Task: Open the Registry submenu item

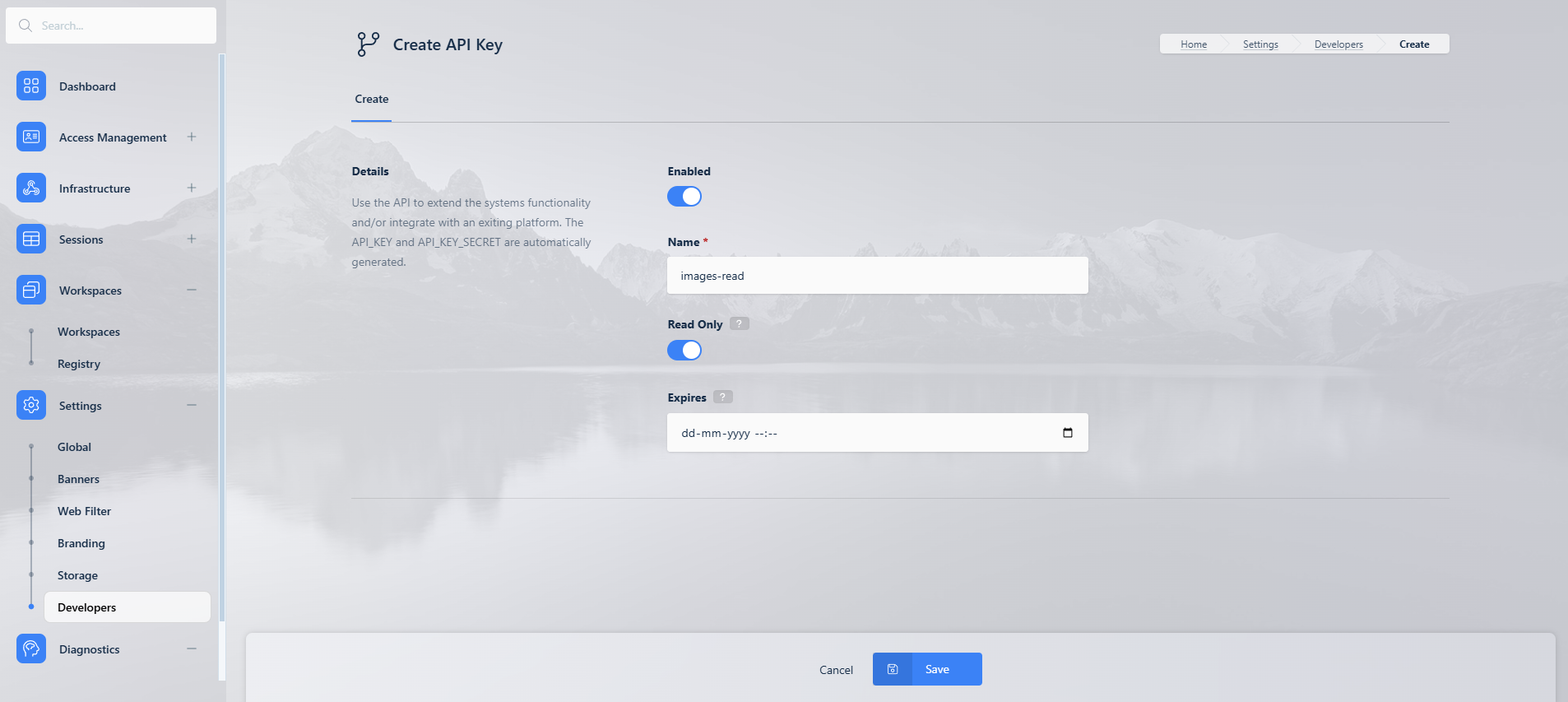Action: point(79,364)
